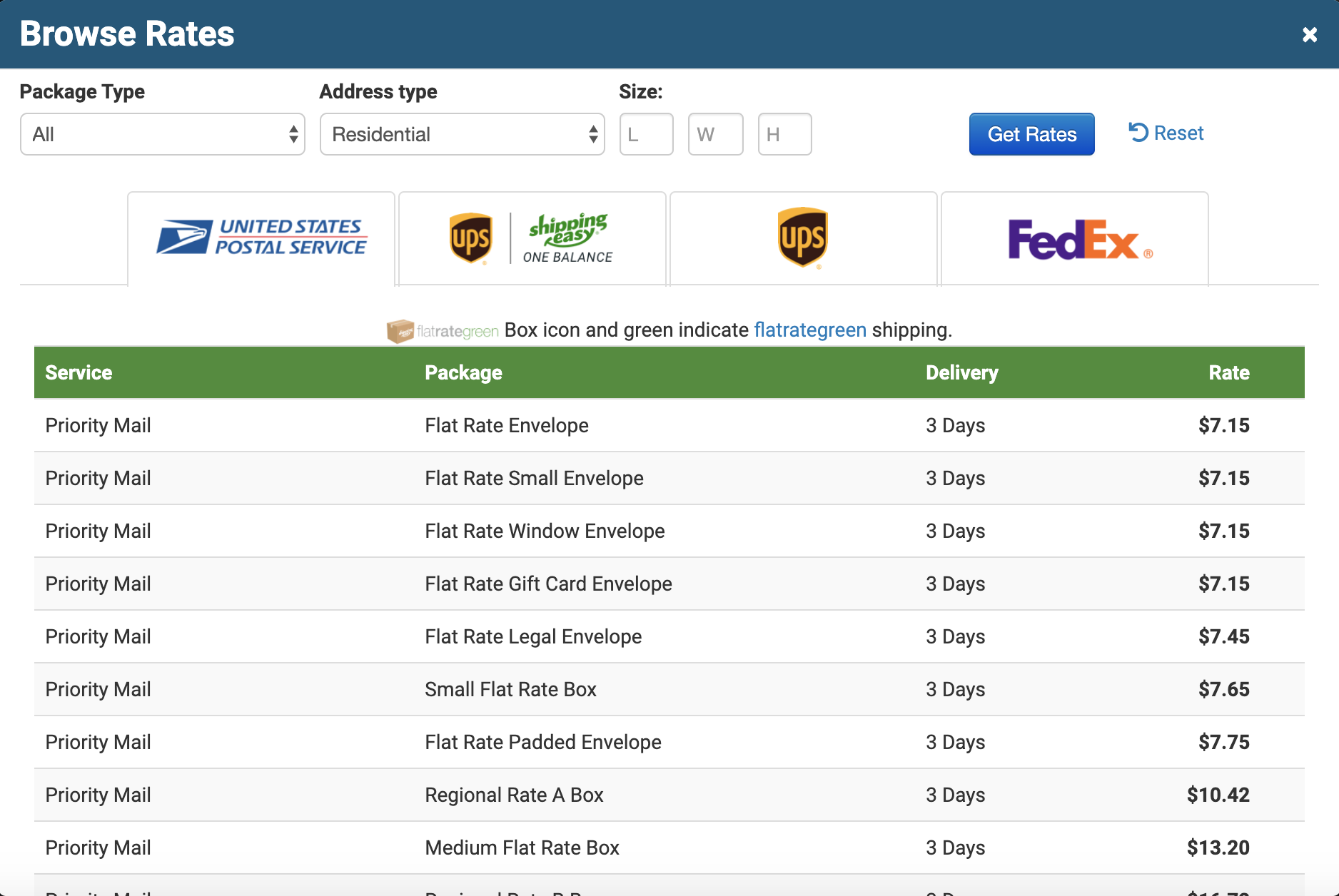The image size is (1339, 896).
Task: Click the L size input field
Action: tap(646, 134)
